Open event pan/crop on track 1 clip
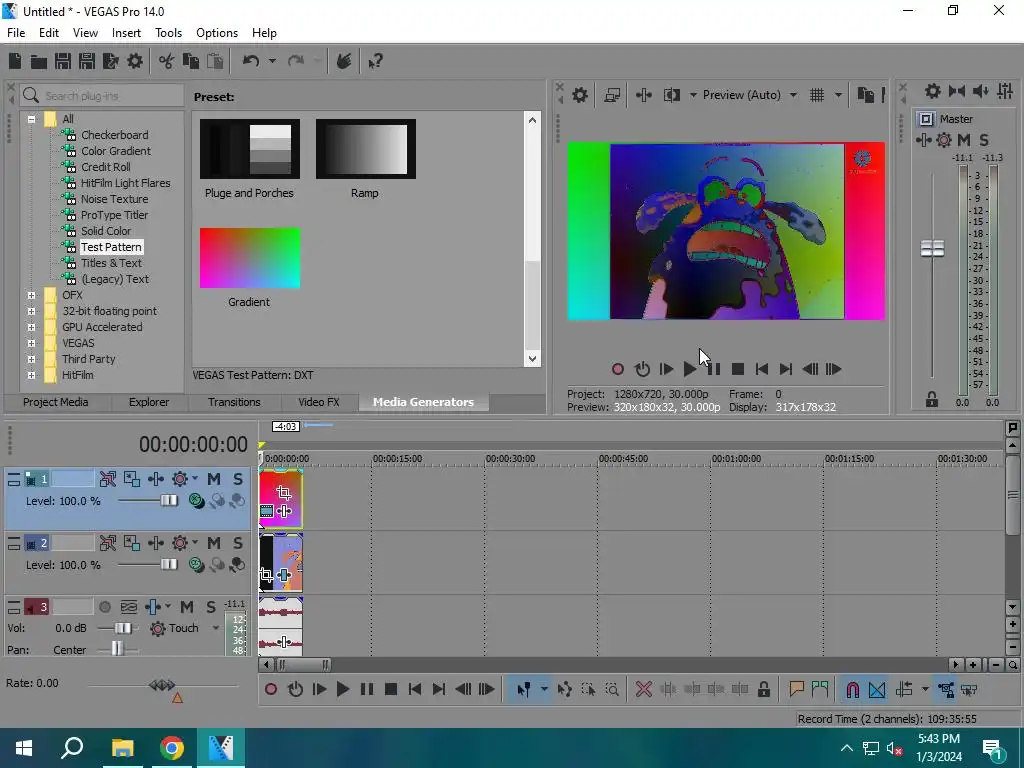This screenshot has height=768, width=1024. 283,492
